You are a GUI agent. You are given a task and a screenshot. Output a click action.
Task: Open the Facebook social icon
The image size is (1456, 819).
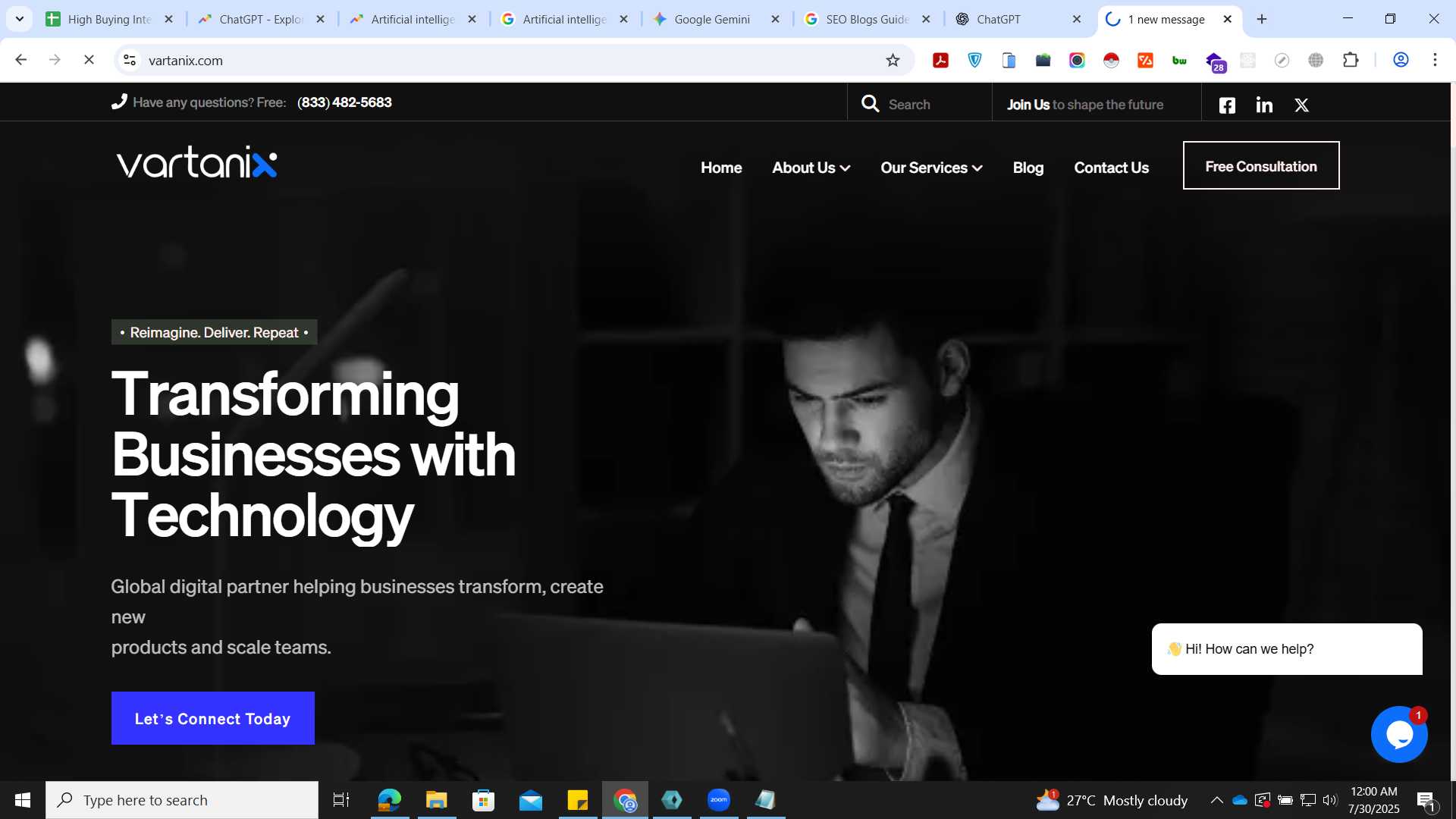[1227, 105]
